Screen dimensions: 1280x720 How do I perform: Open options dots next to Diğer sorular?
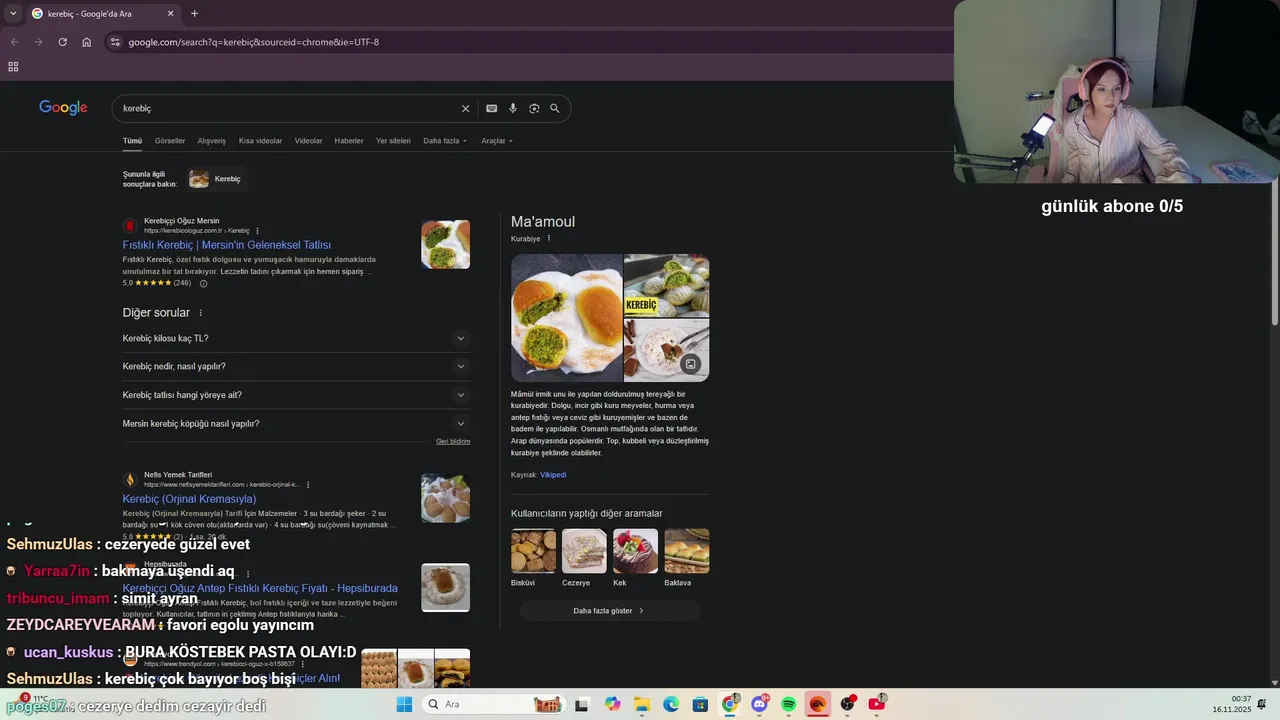[x=200, y=313]
